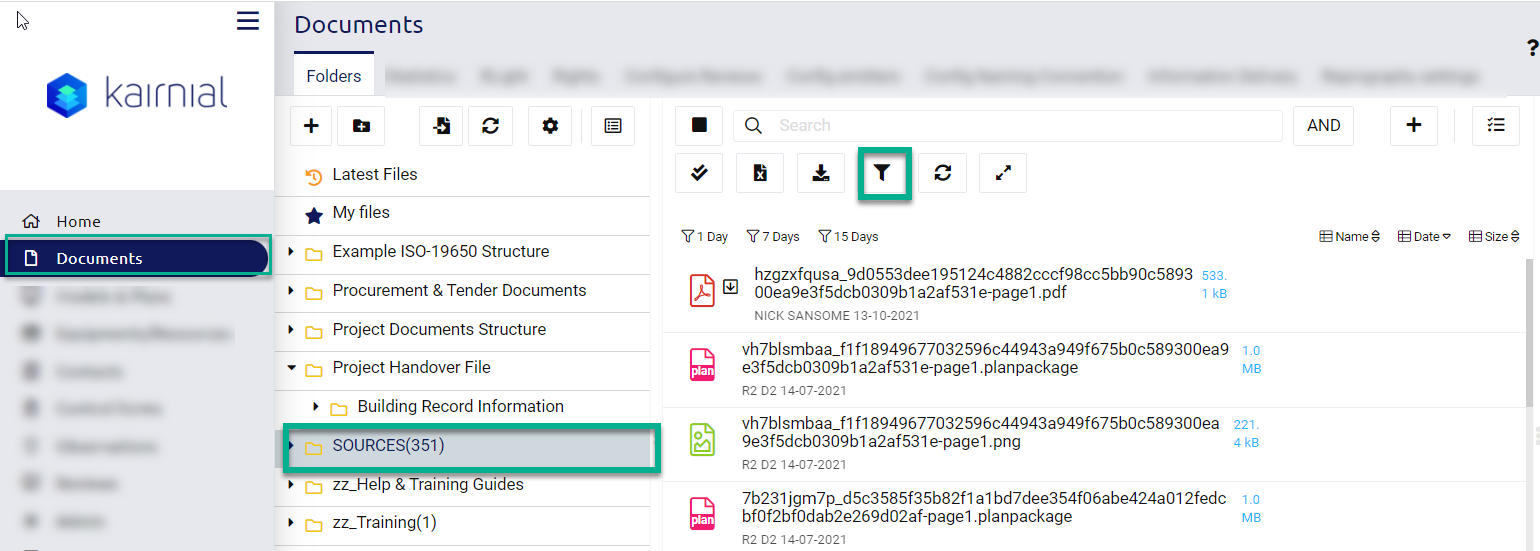Click the hamburger menu icon
This screenshot has height=551, width=1540.
coord(247,21)
